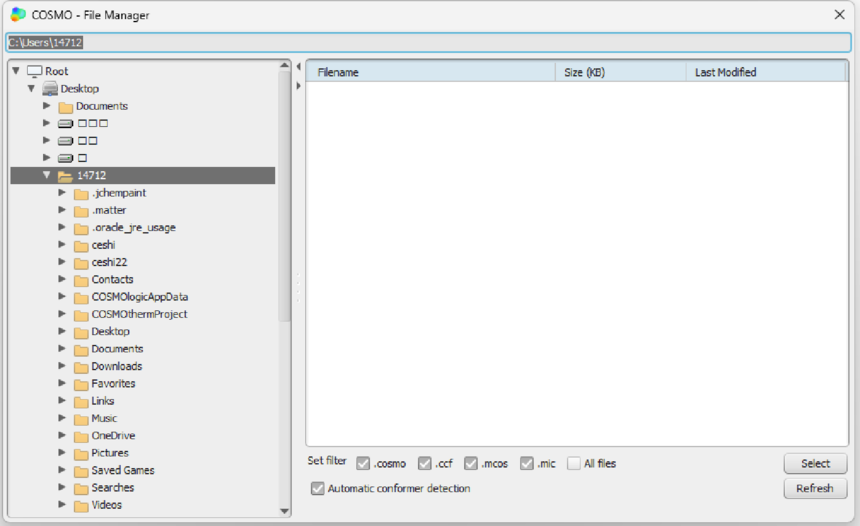
Task: Click the Refresh button
Action: click(815, 488)
